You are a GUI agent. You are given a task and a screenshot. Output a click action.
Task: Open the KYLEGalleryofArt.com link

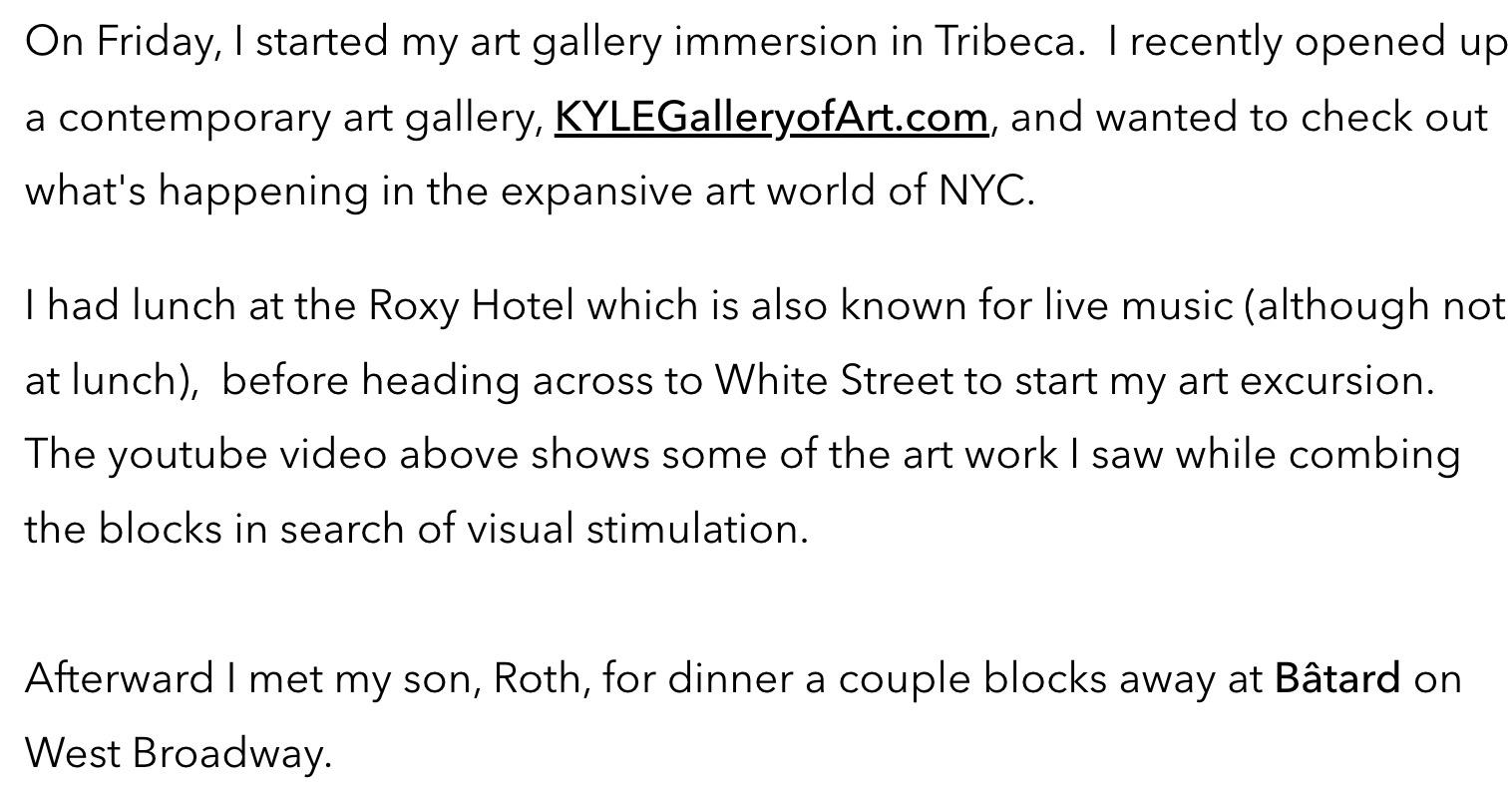pyautogui.click(x=771, y=118)
